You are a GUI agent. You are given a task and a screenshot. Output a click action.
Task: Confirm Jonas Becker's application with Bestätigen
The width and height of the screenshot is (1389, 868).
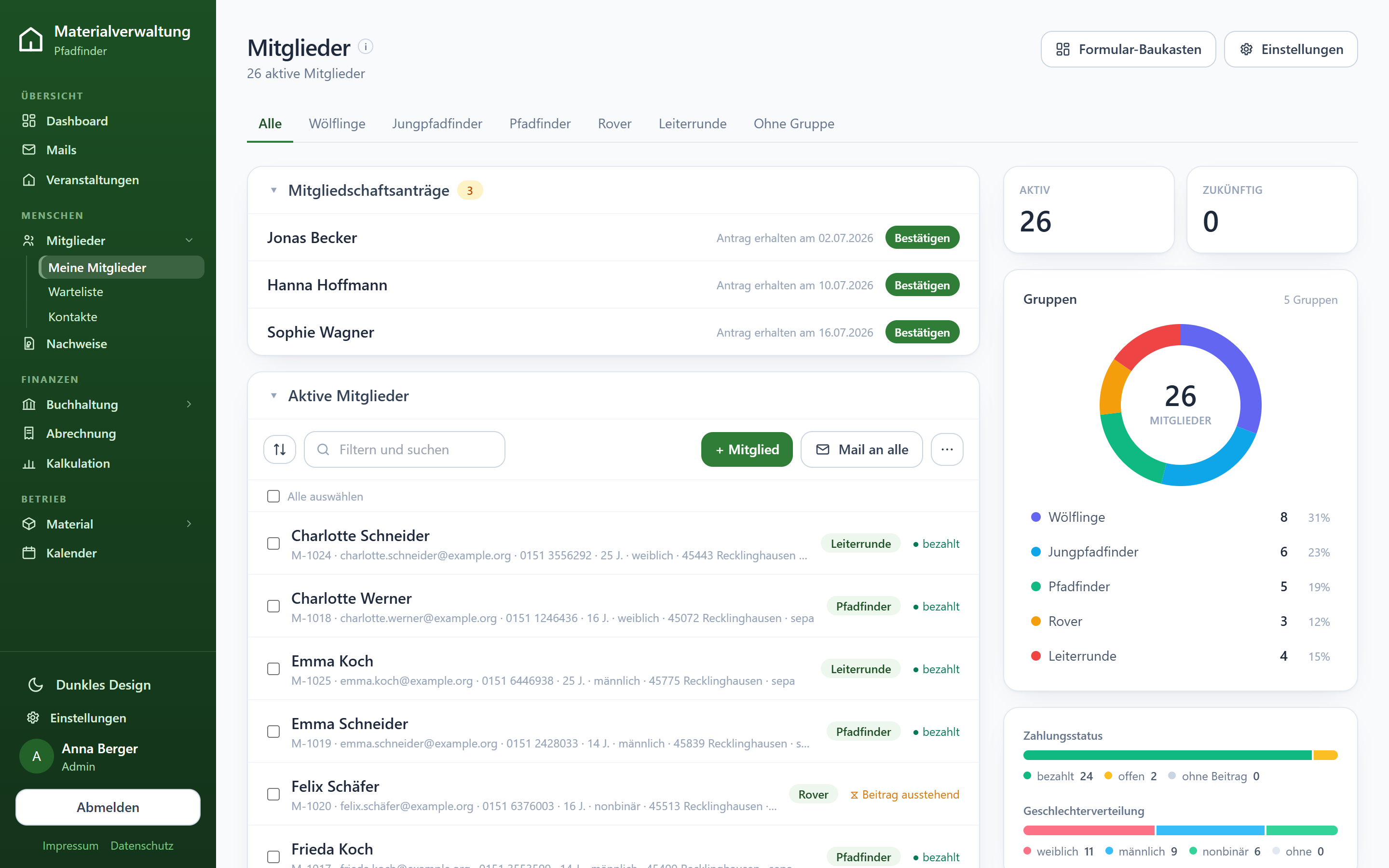(922, 238)
